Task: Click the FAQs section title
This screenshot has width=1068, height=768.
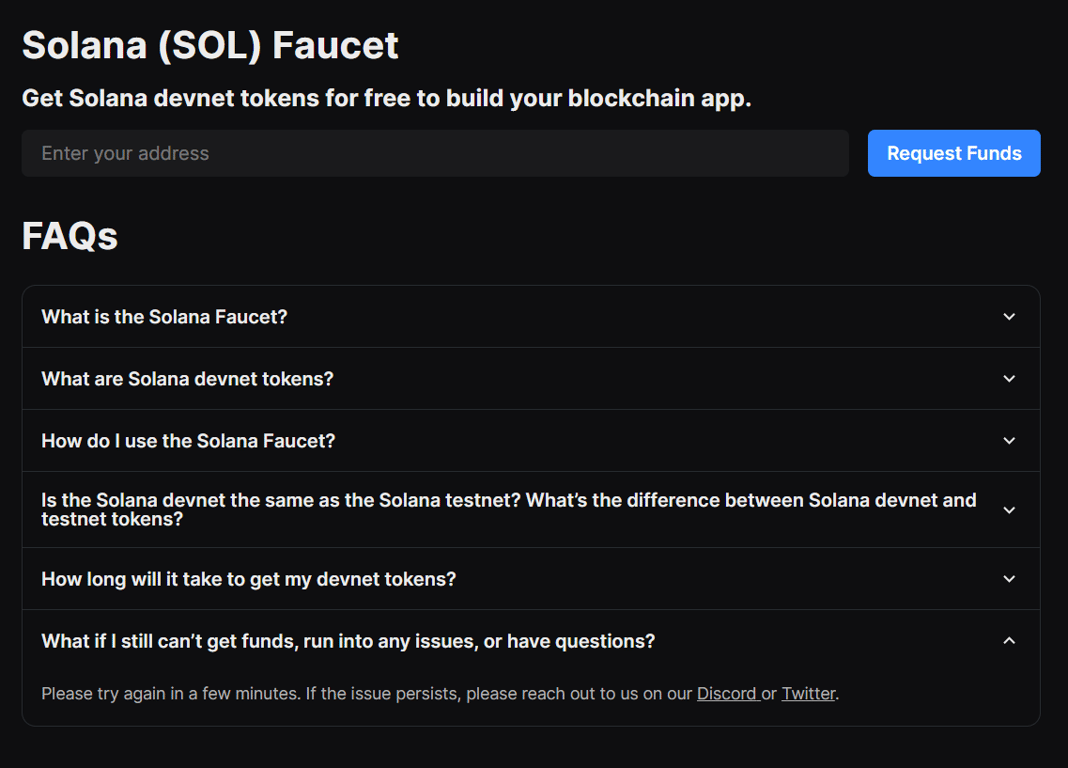Action: tap(69, 236)
